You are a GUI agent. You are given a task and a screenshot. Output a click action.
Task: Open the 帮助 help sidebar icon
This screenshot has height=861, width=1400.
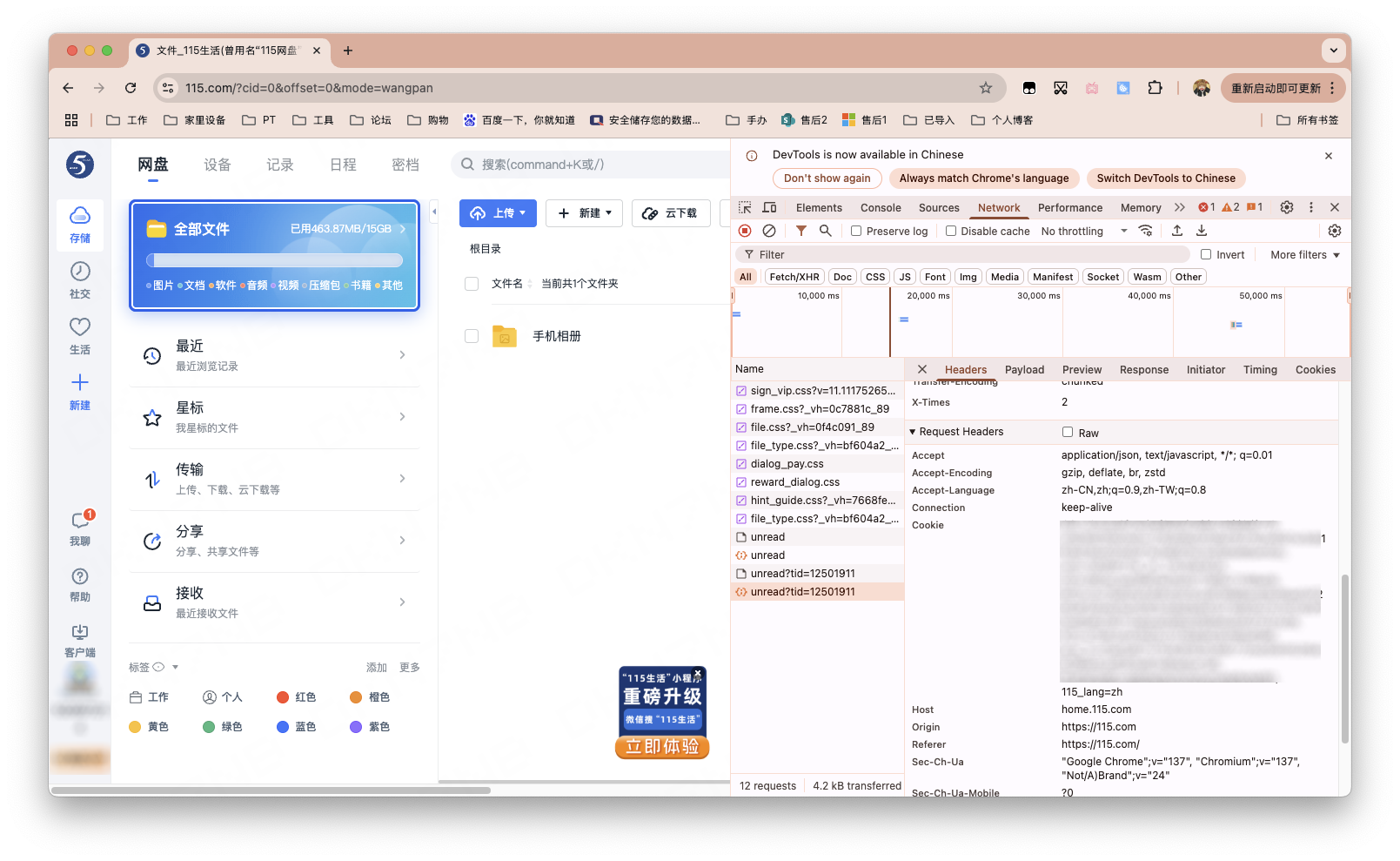tap(80, 584)
